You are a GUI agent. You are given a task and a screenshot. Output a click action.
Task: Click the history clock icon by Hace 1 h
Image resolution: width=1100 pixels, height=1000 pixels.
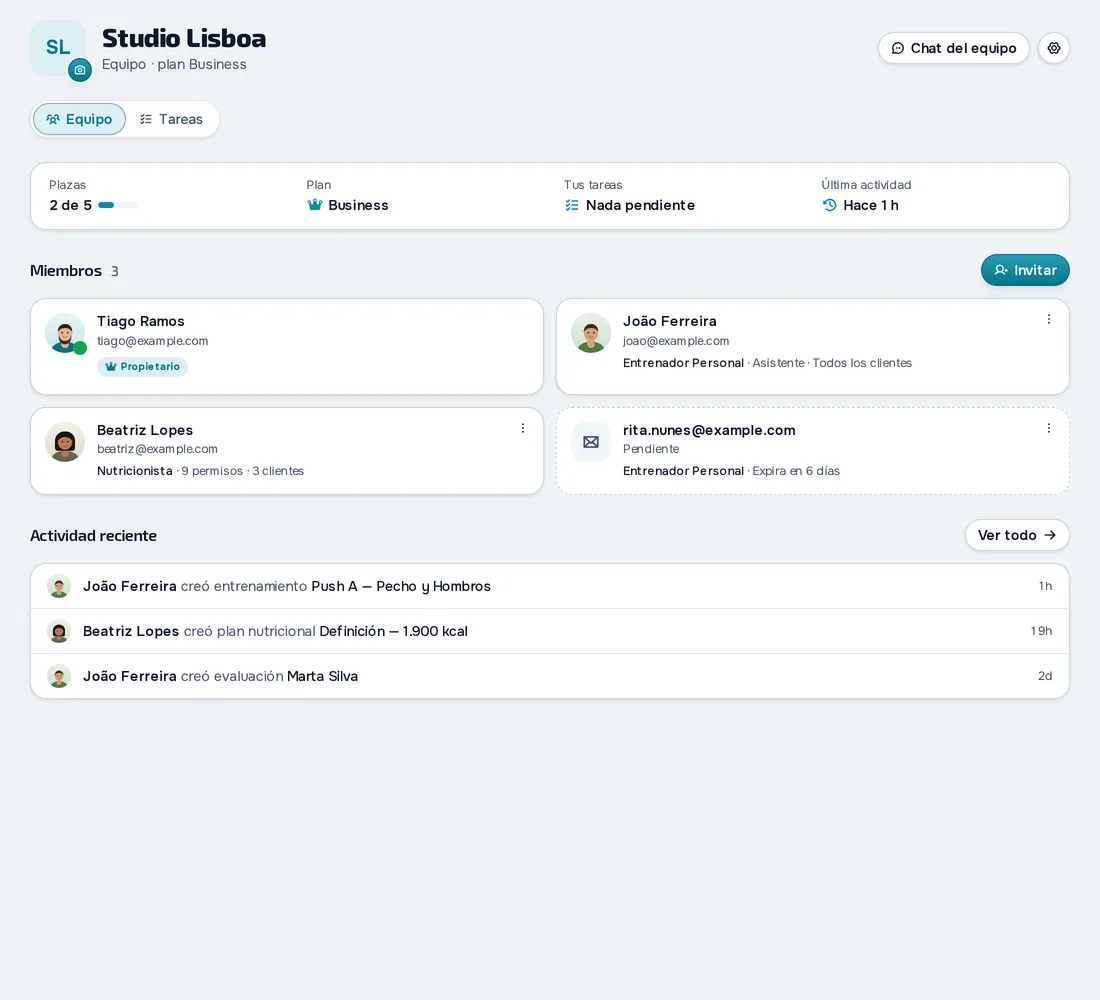pos(829,205)
